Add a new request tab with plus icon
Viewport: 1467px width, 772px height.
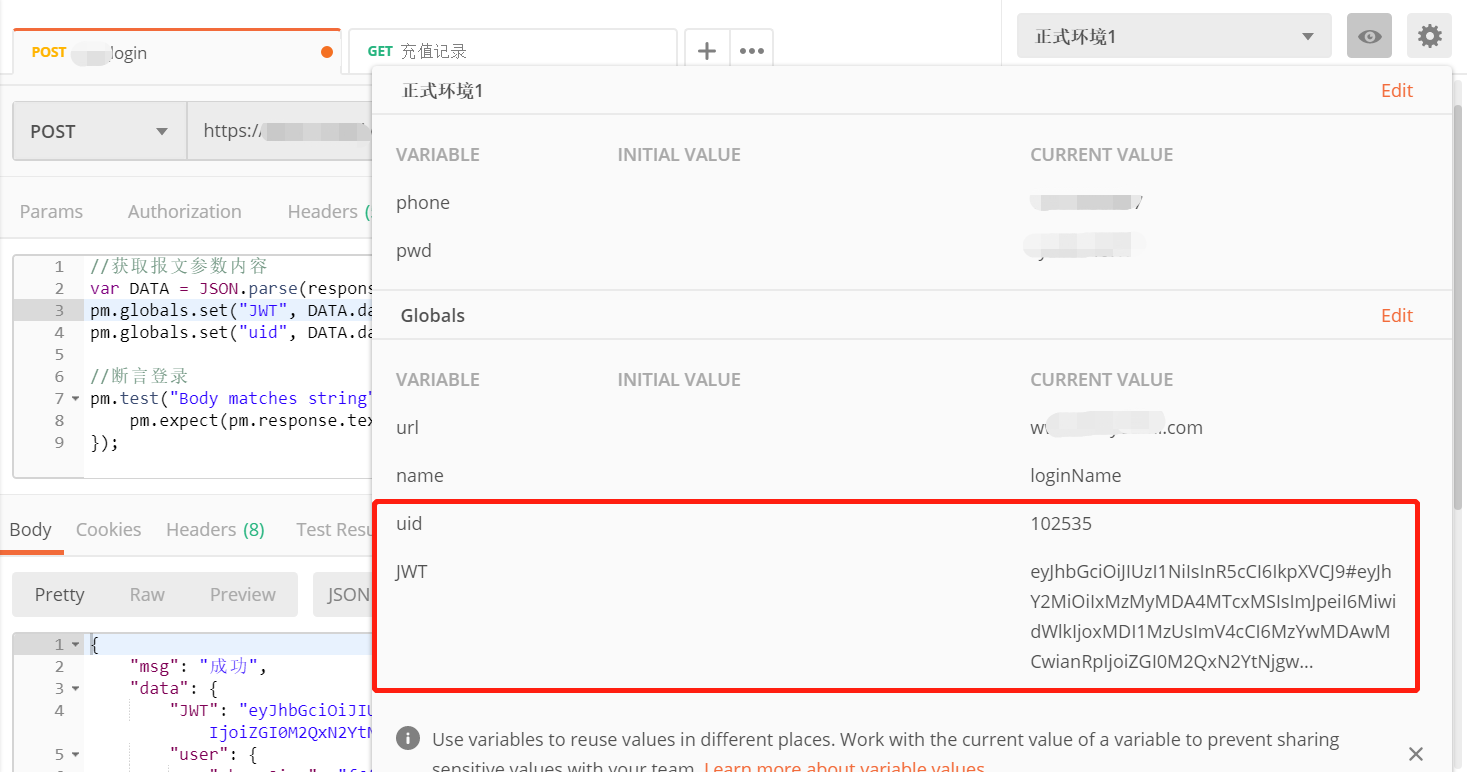tap(707, 51)
